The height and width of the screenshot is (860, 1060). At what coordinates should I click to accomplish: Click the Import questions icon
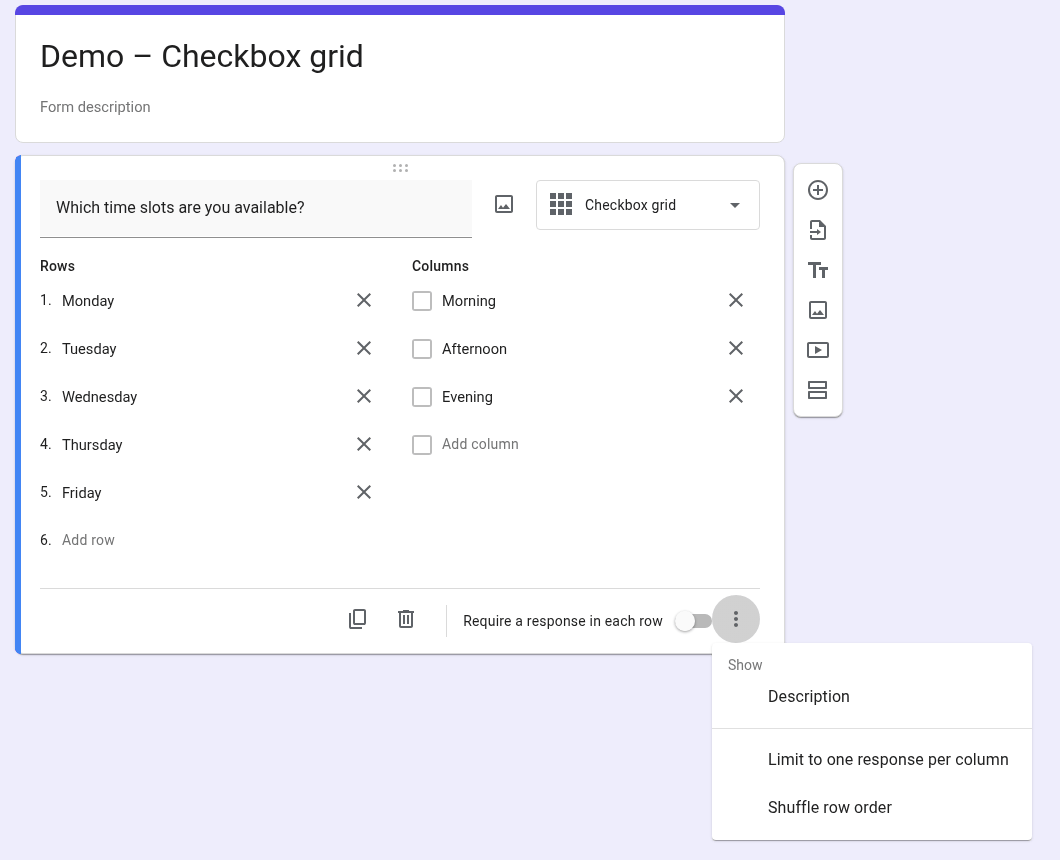(x=817, y=230)
